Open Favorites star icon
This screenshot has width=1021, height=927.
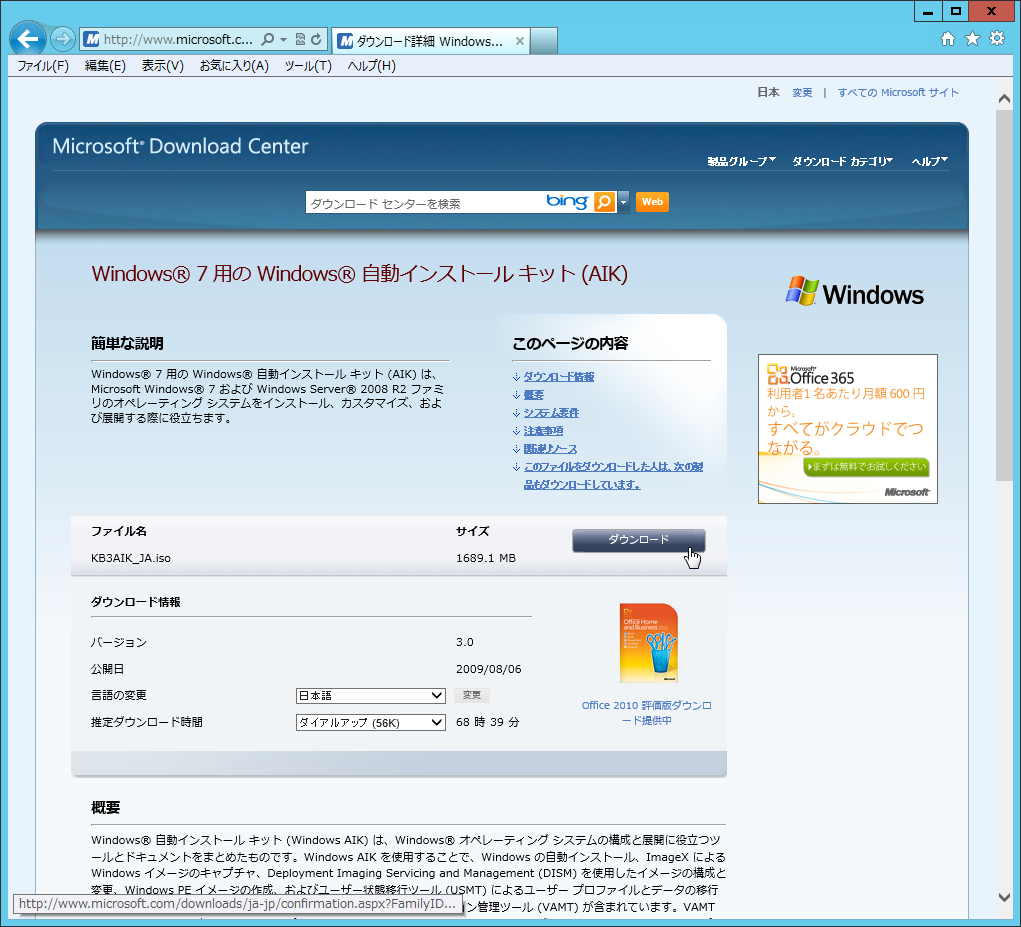(x=972, y=38)
